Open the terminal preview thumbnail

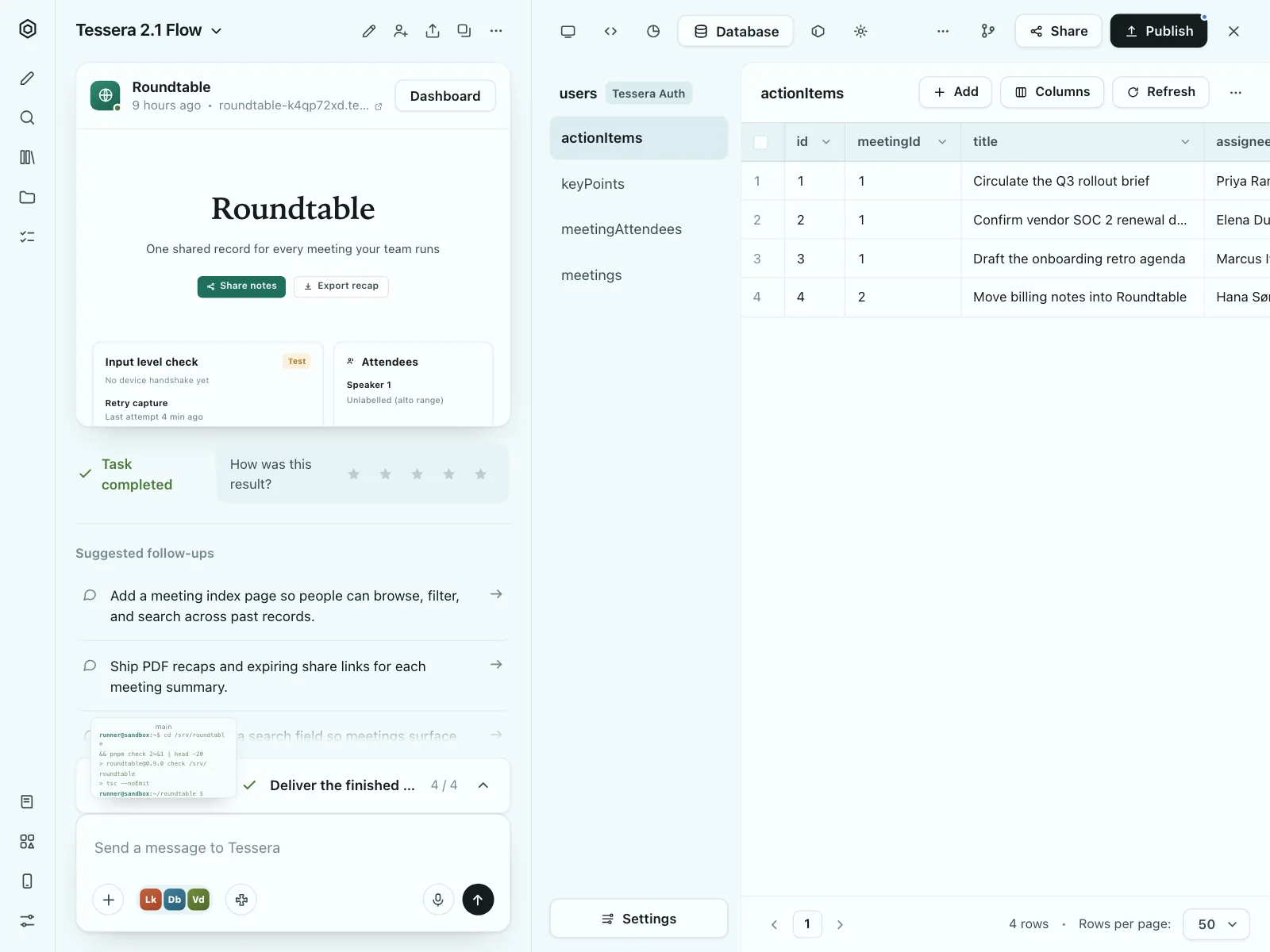coord(164,758)
